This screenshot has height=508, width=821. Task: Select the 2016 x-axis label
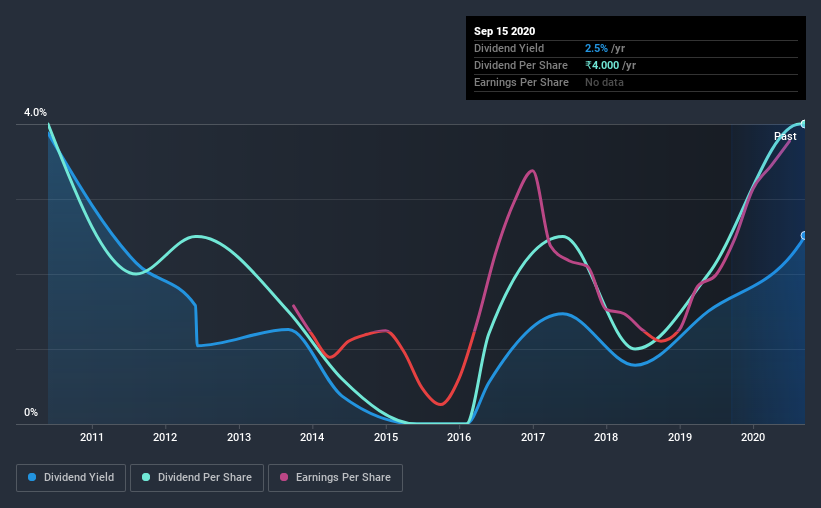459,437
